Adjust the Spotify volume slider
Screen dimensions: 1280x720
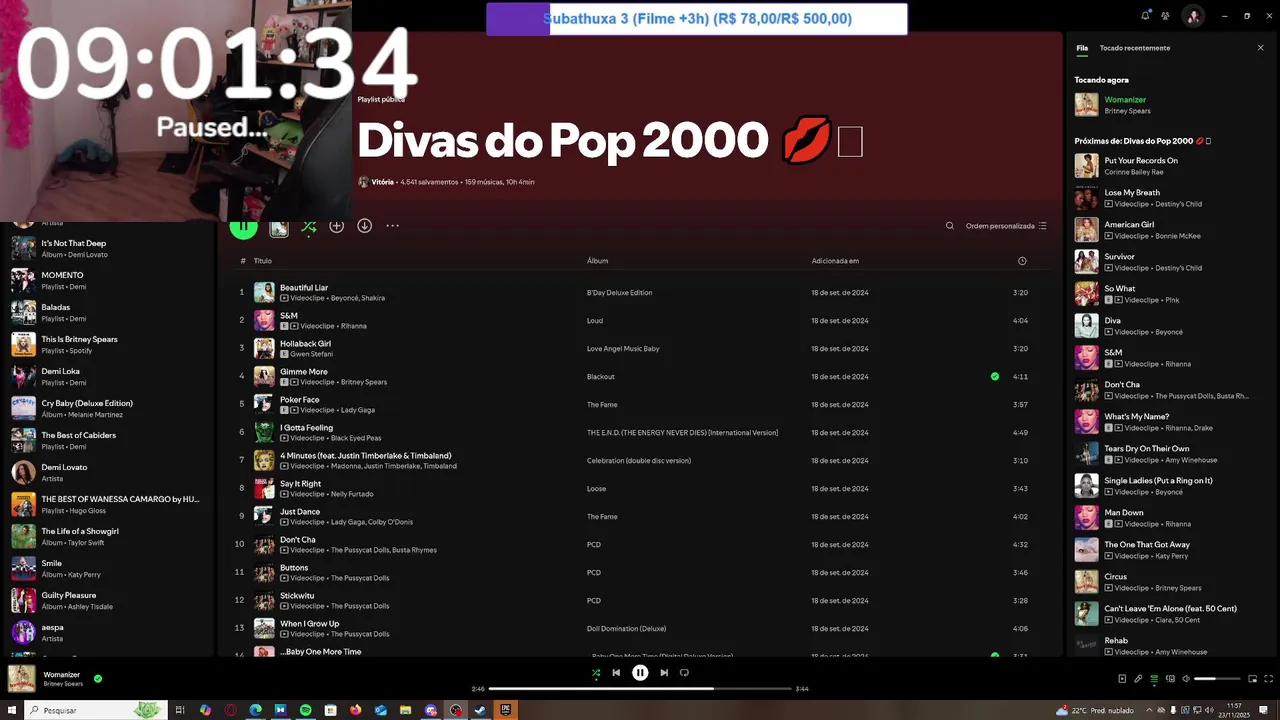click(1218, 679)
